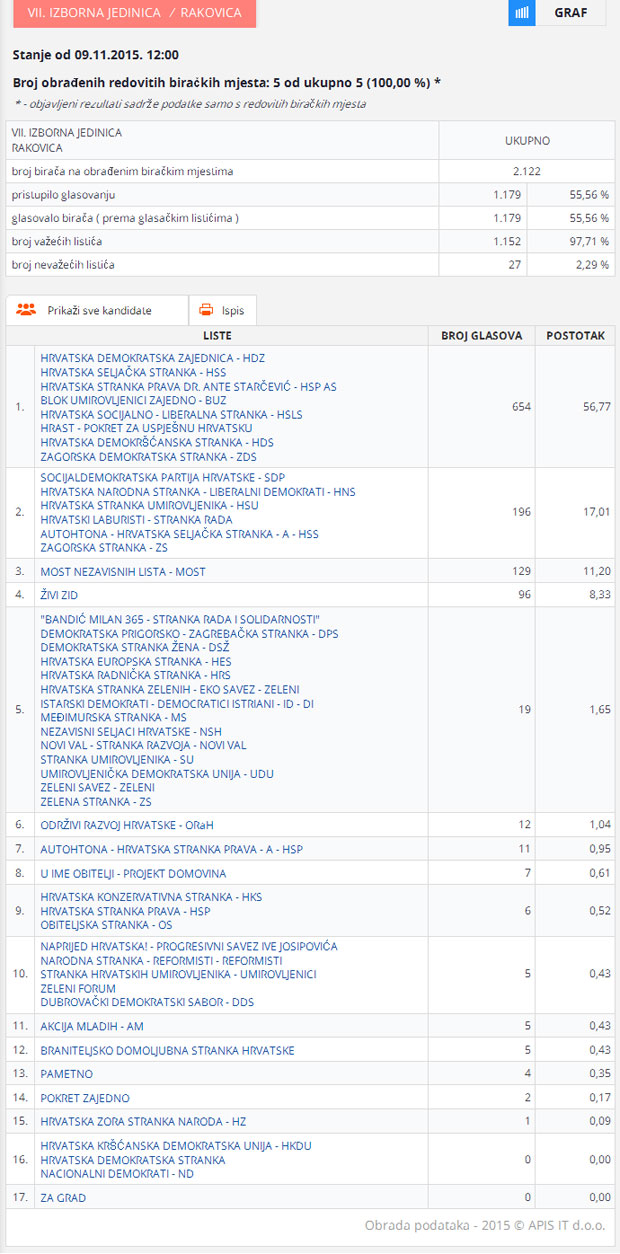620x1254 pixels.
Task: Select MOST nezavisnih lista - MOST
Action: (x=122, y=571)
